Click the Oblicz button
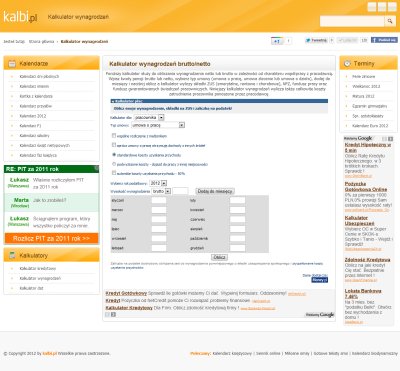Image resolution: width=400 pixels, height=371 pixels. coord(219,257)
